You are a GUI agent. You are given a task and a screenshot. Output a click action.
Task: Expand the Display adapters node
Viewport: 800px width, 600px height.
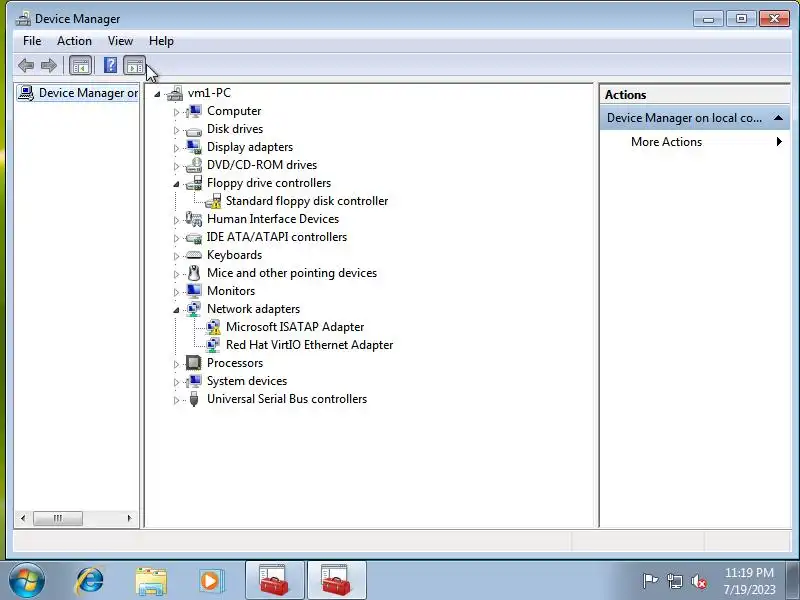click(x=176, y=148)
